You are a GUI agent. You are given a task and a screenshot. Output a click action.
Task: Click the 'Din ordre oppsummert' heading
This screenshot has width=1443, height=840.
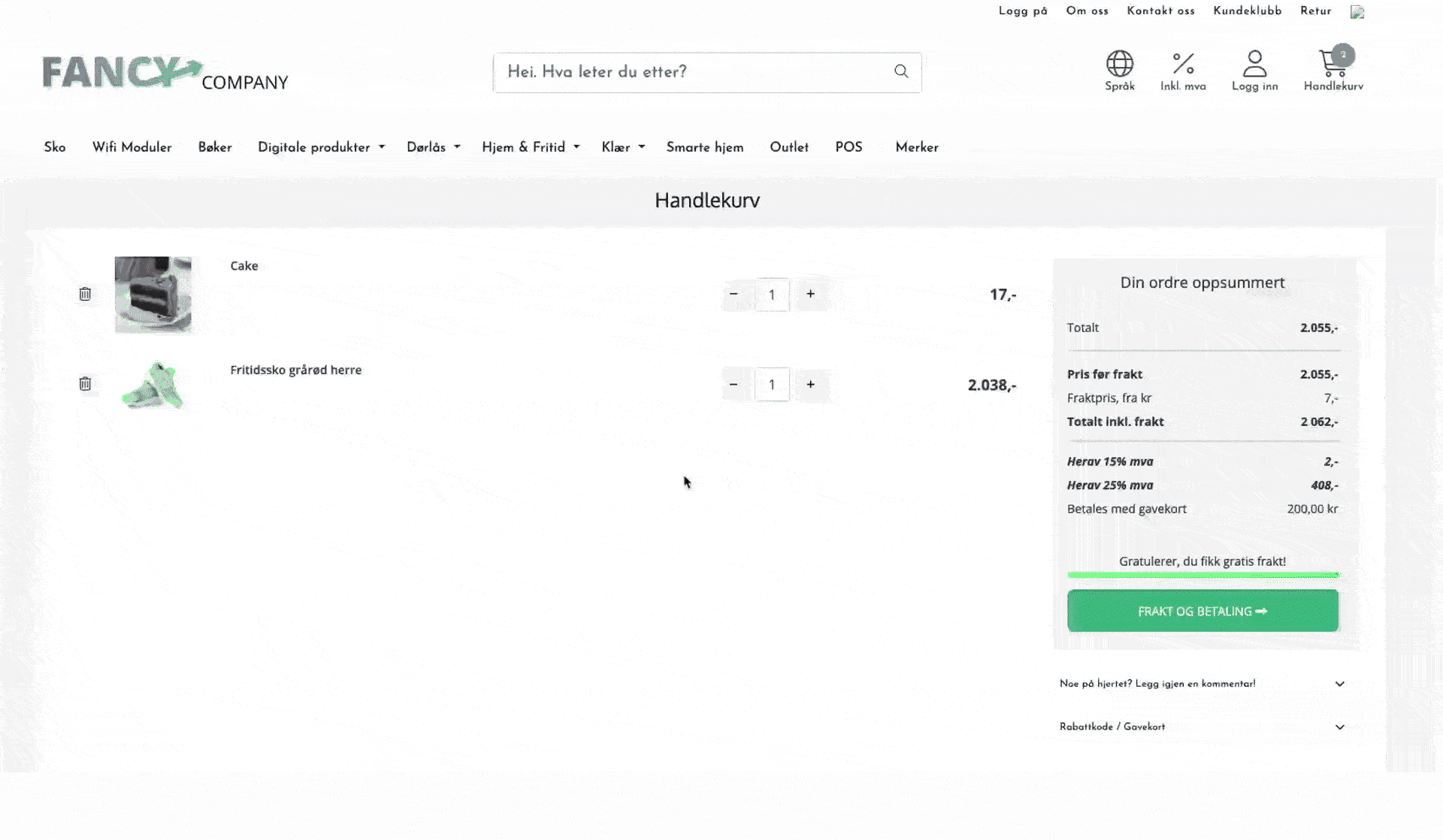[1202, 283]
